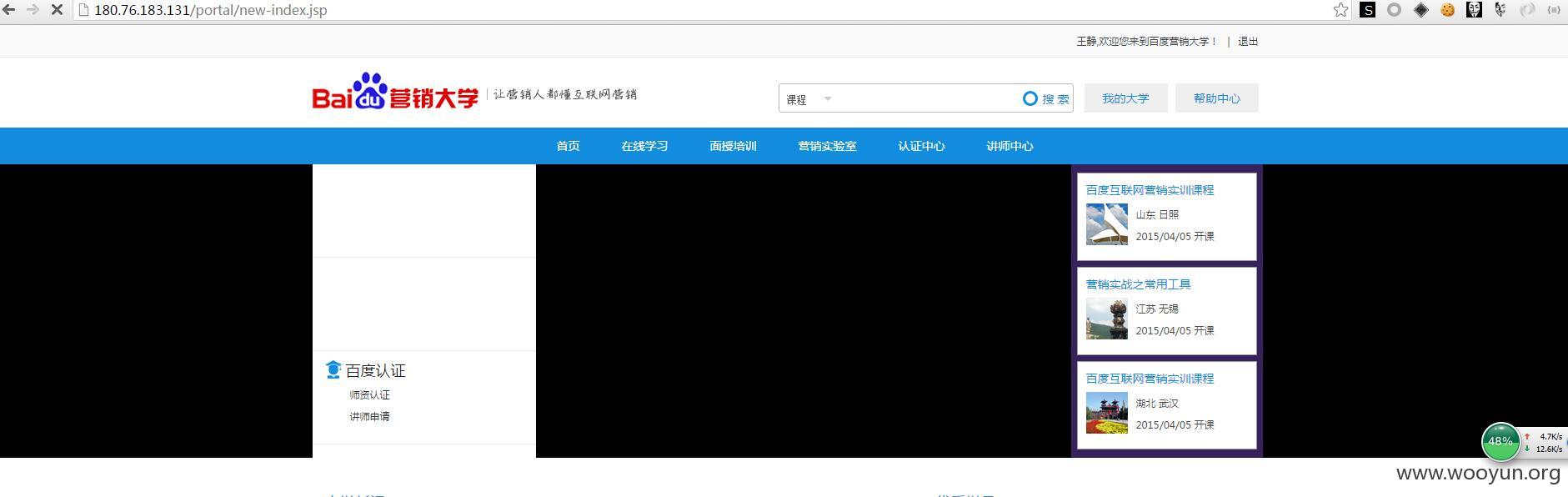The width and height of the screenshot is (1568, 497).
Task: Open the cookie extension icon
Action: [1448, 10]
